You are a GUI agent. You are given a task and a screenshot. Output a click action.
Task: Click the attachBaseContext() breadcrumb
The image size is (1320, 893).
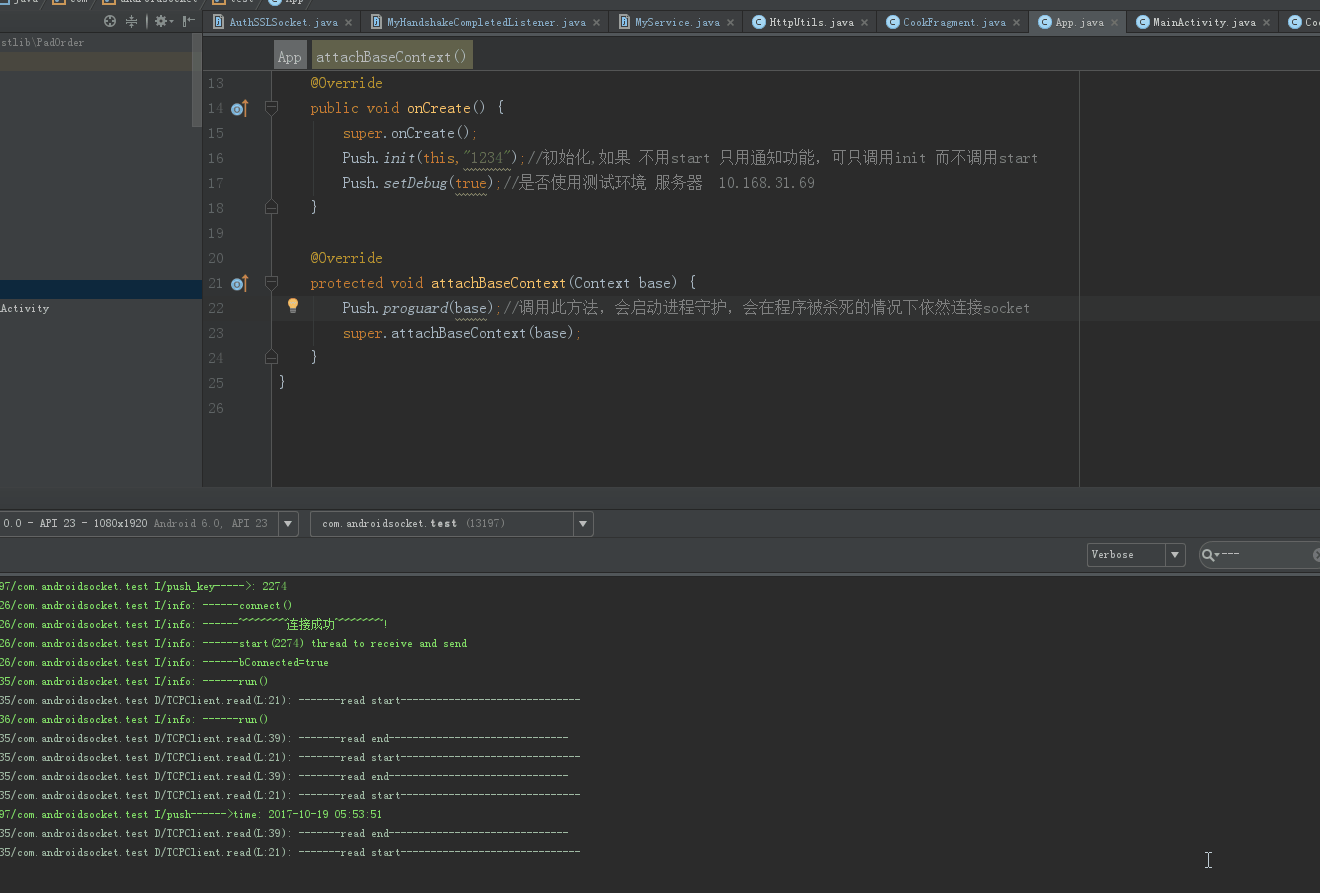tap(392, 57)
